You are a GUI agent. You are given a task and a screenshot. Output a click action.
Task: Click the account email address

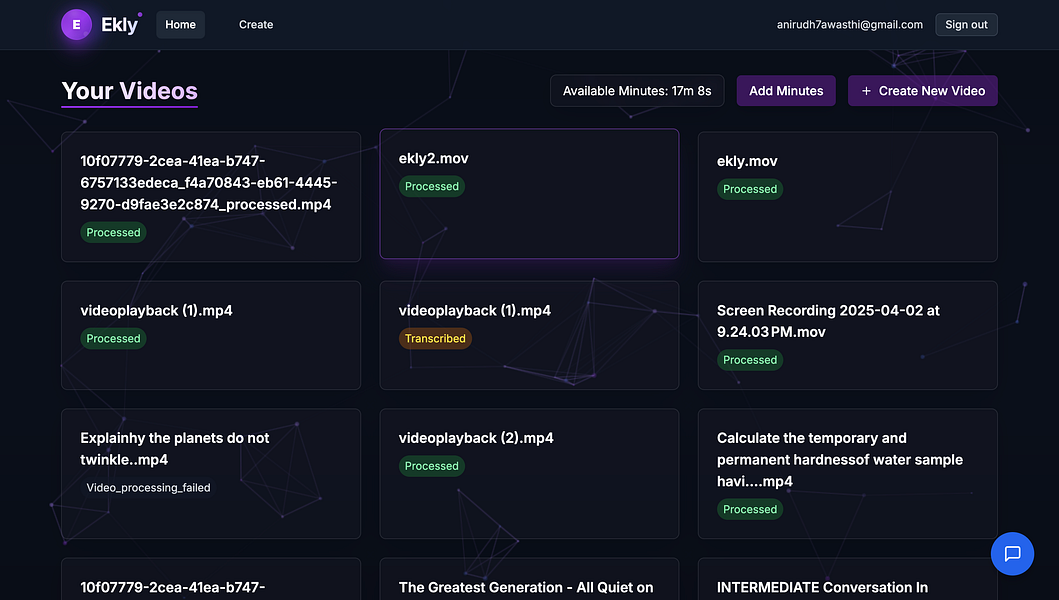pos(849,24)
